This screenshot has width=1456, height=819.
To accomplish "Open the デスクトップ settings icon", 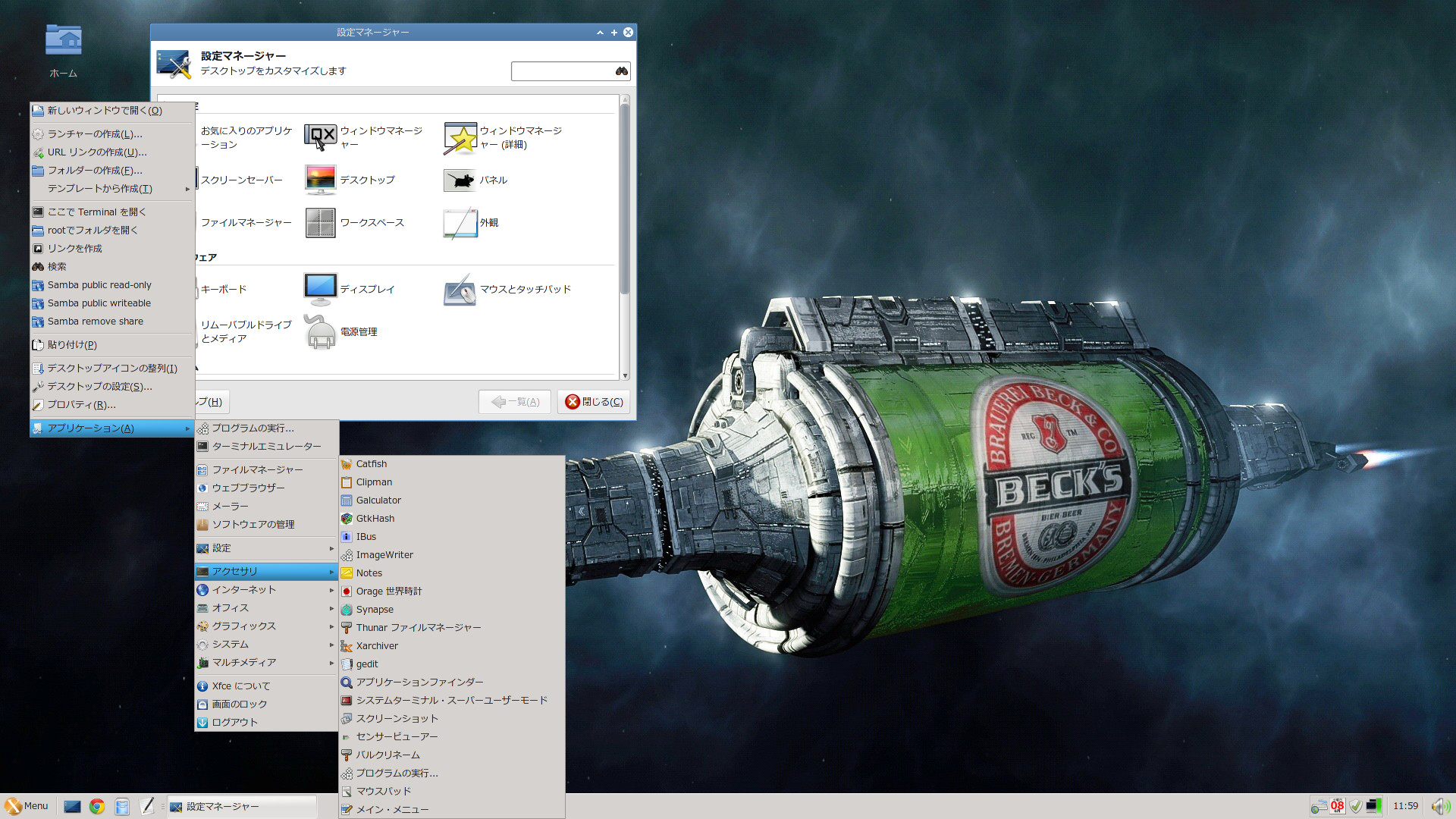I will (320, 180).
